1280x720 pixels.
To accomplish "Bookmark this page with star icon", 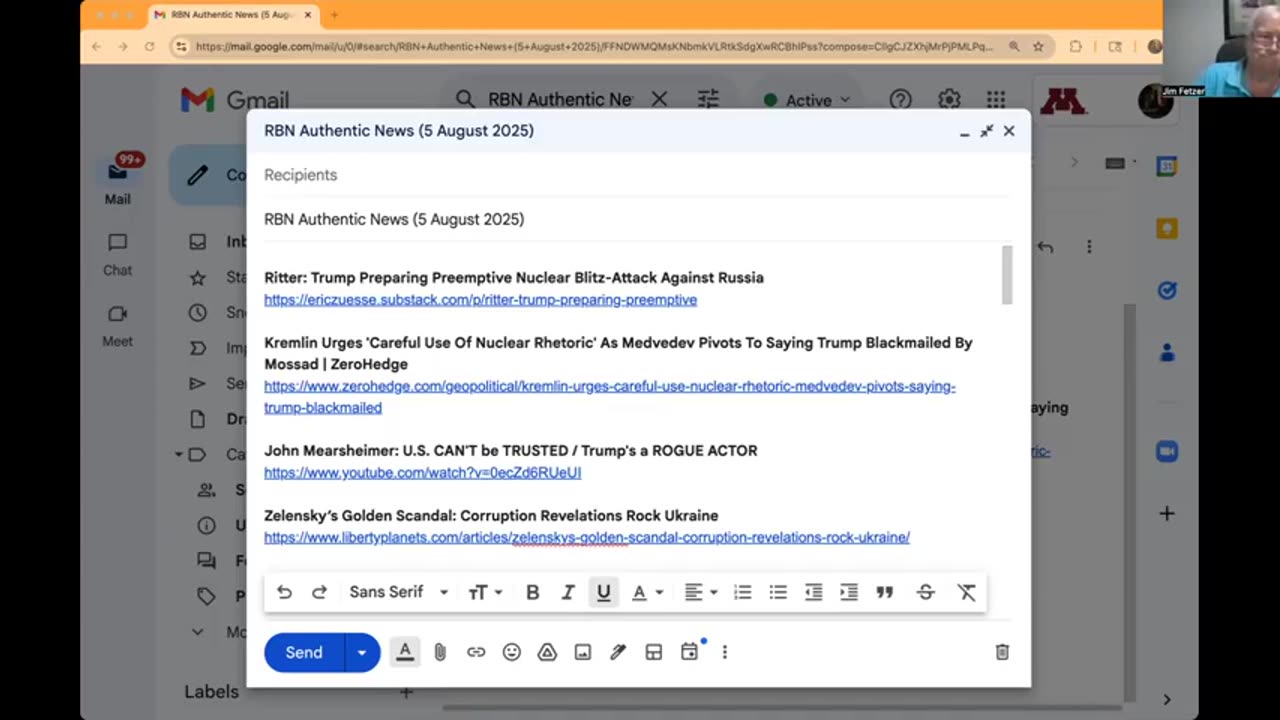I will 1038,46.
